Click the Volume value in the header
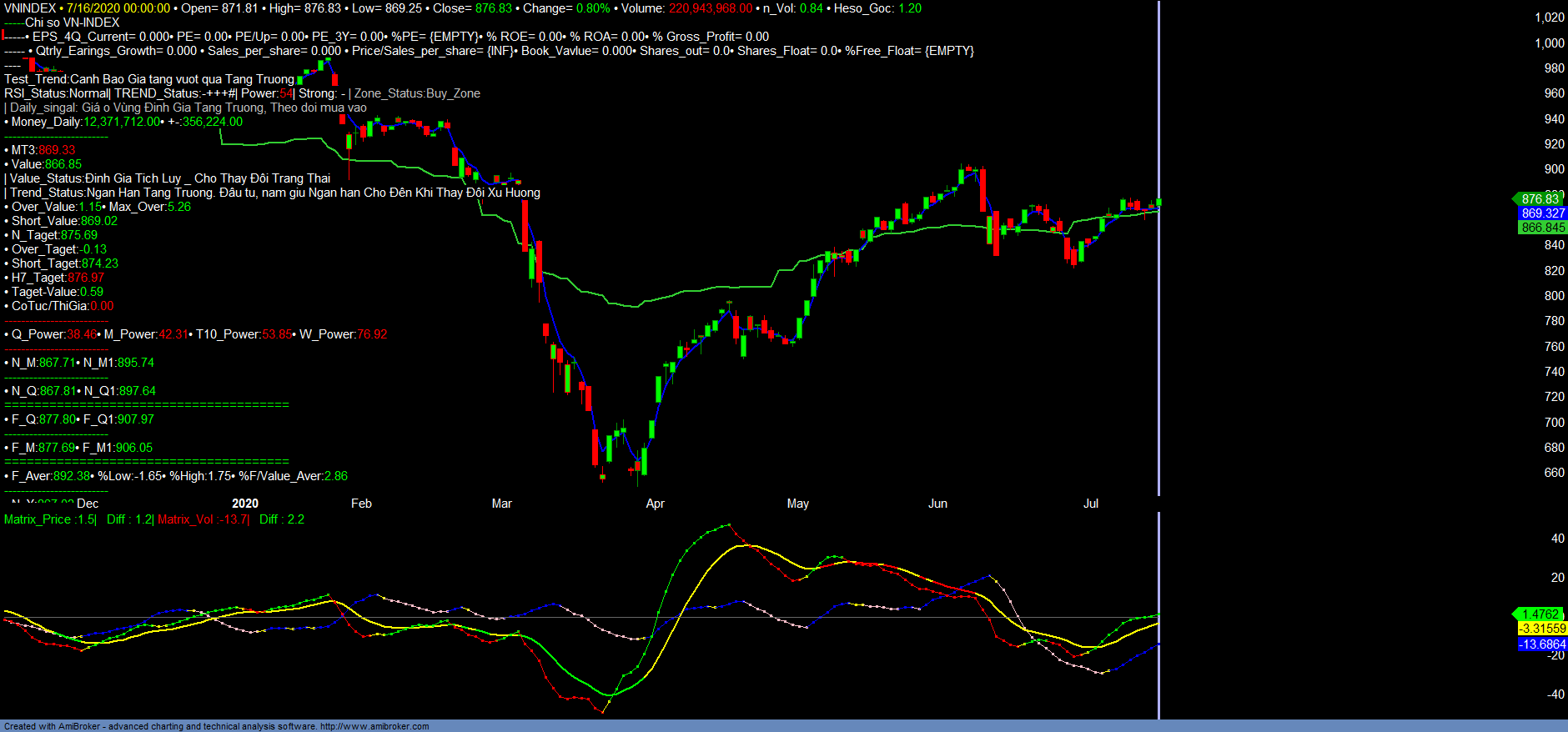The width and height of the screenshot is (1568, 732). click(x=710, y=8)
